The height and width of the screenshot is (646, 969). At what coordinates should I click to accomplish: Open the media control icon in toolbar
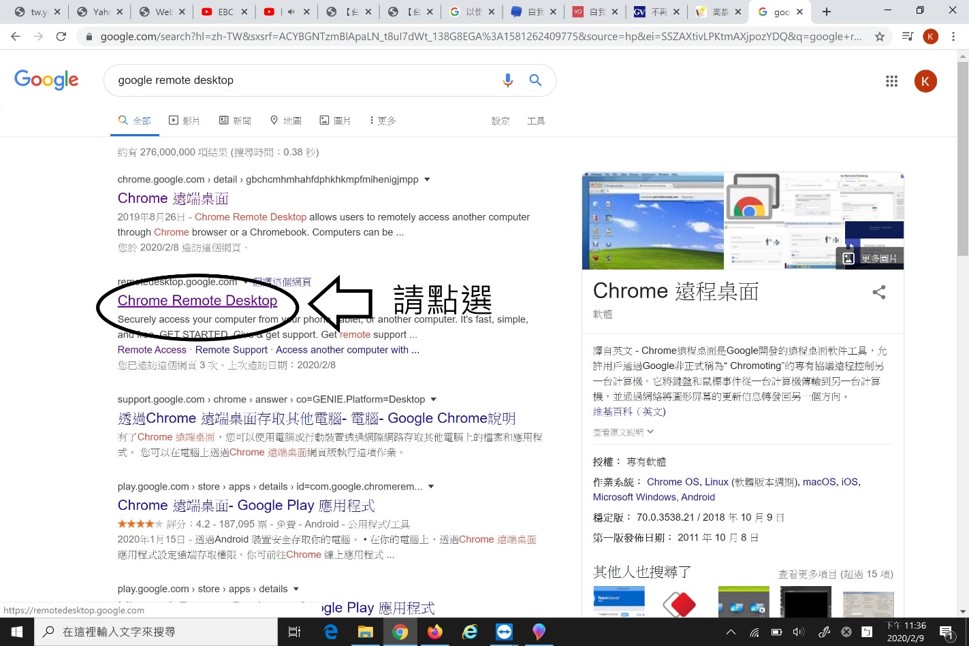point(907,36)
